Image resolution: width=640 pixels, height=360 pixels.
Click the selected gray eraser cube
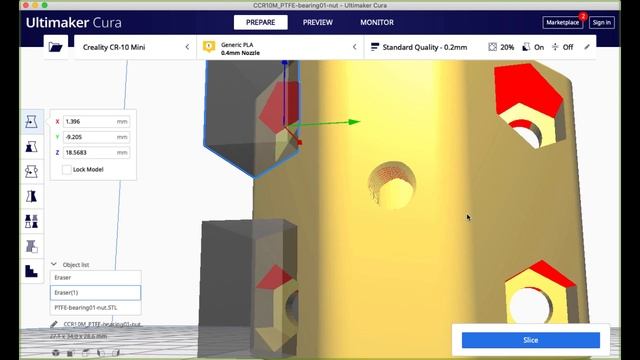(x=233, y=114)
